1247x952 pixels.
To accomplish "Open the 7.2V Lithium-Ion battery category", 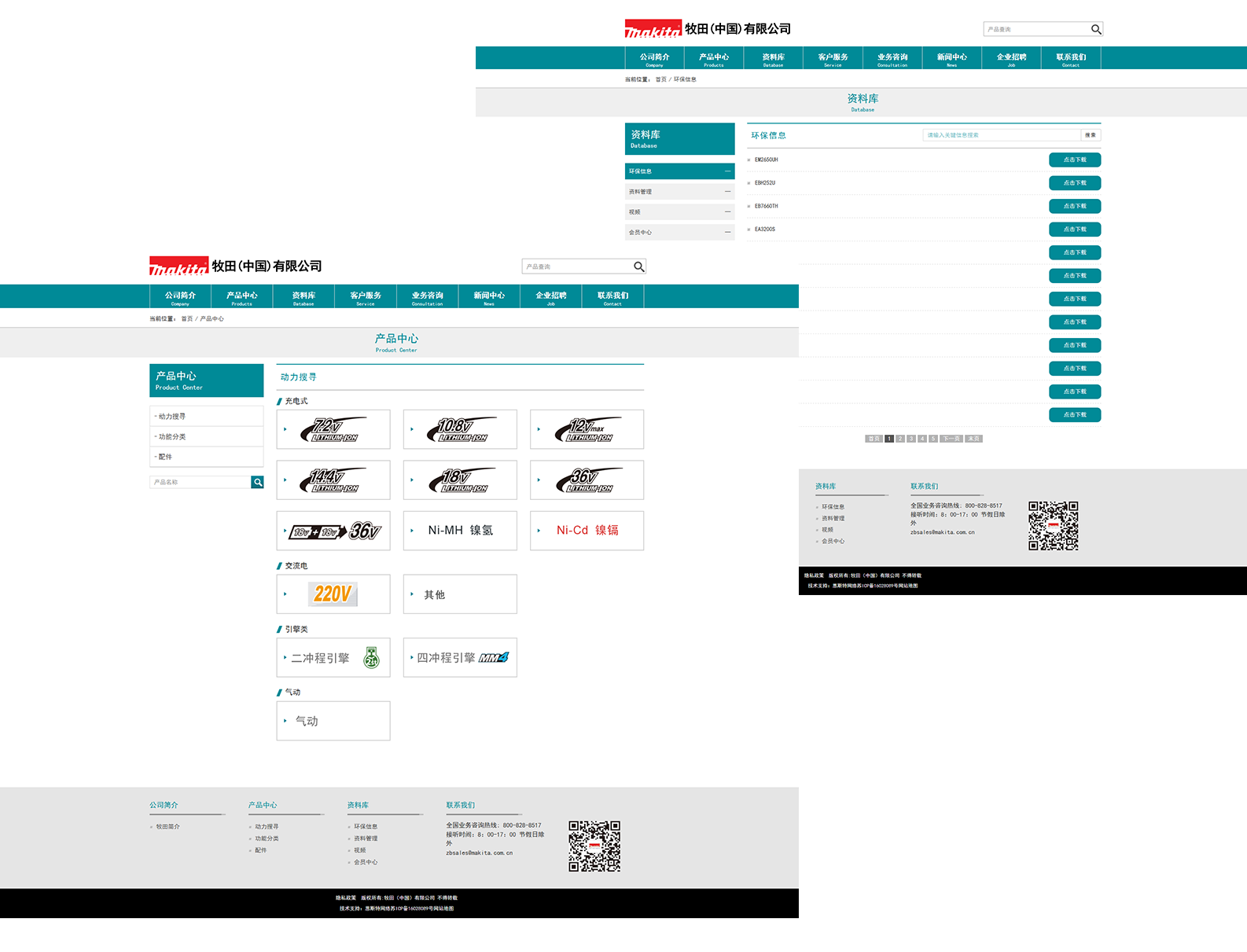I will pyautogui.click(x=333, y=429).
